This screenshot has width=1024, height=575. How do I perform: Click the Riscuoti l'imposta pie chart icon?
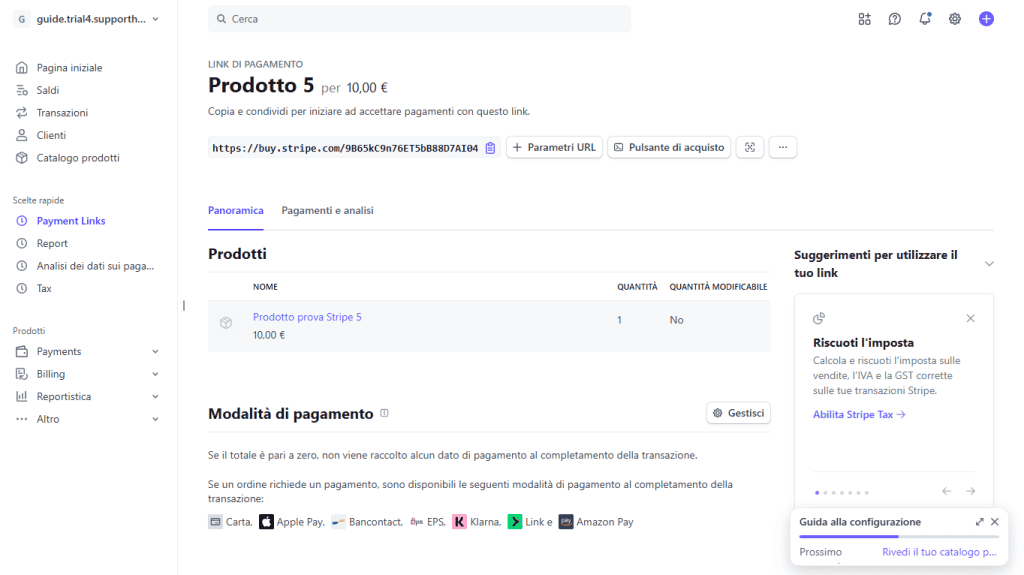[819, 318]
